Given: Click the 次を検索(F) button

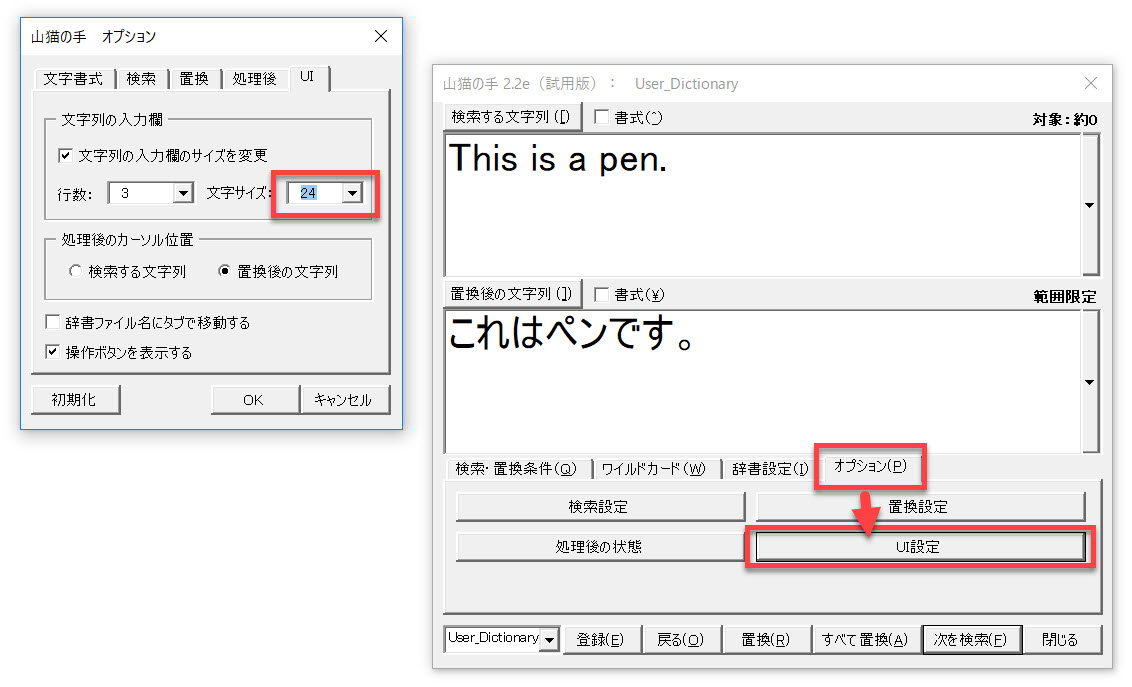Looking at the screenshot, I should [970, 640].
